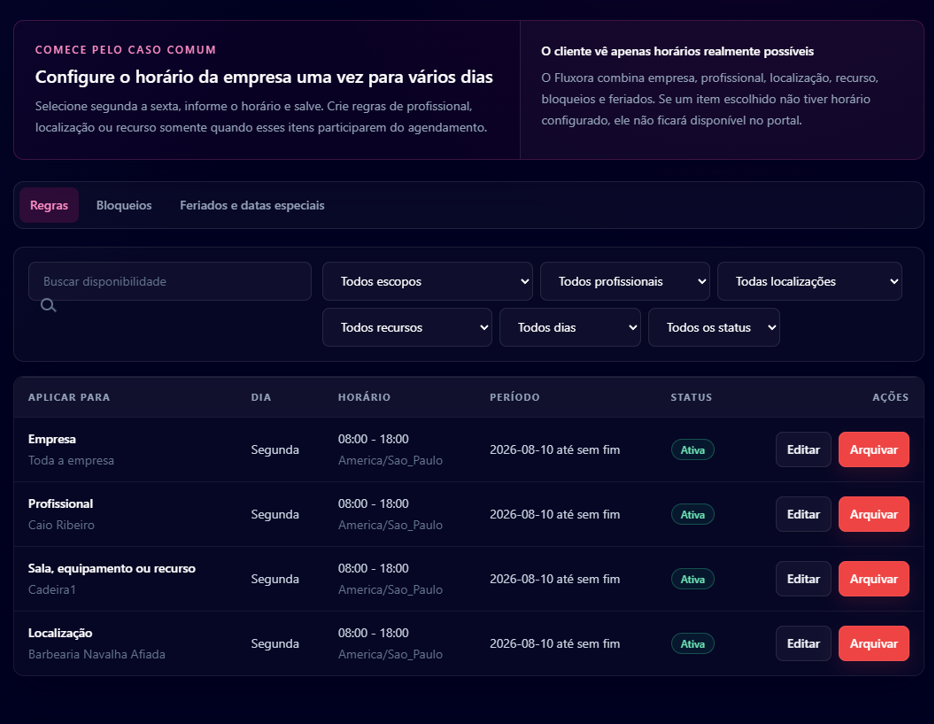934x724 pixels.
Task: Click 'COMECE PELO CASO COMUM' heading label
Action: (x=125, y=50)
